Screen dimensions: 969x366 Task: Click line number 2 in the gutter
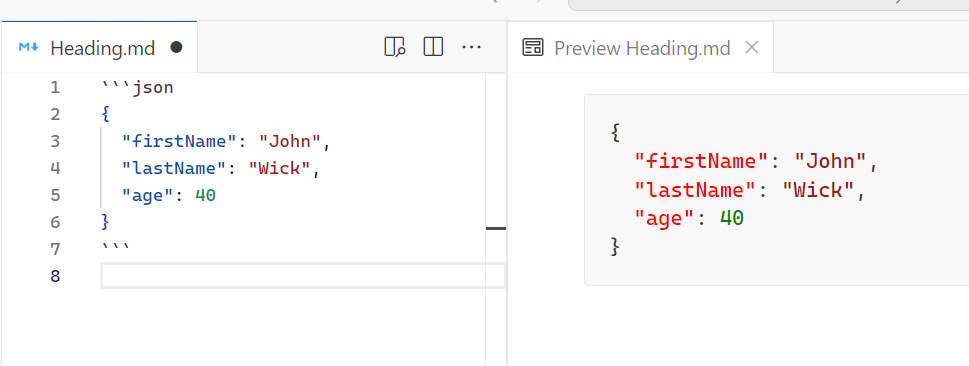point(56,114)
